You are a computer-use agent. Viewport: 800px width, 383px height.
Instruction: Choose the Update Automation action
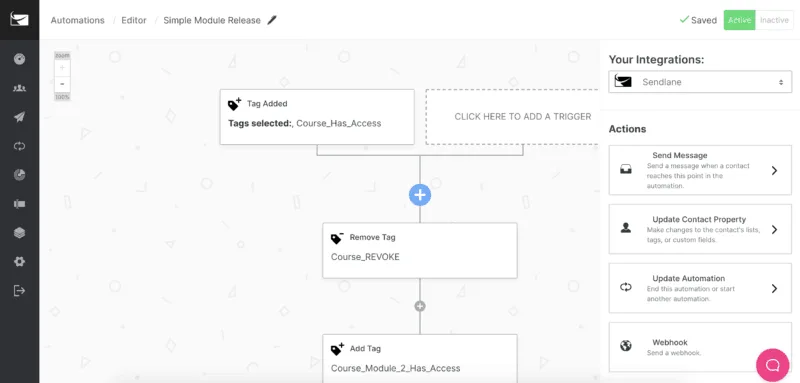(700, 288)
